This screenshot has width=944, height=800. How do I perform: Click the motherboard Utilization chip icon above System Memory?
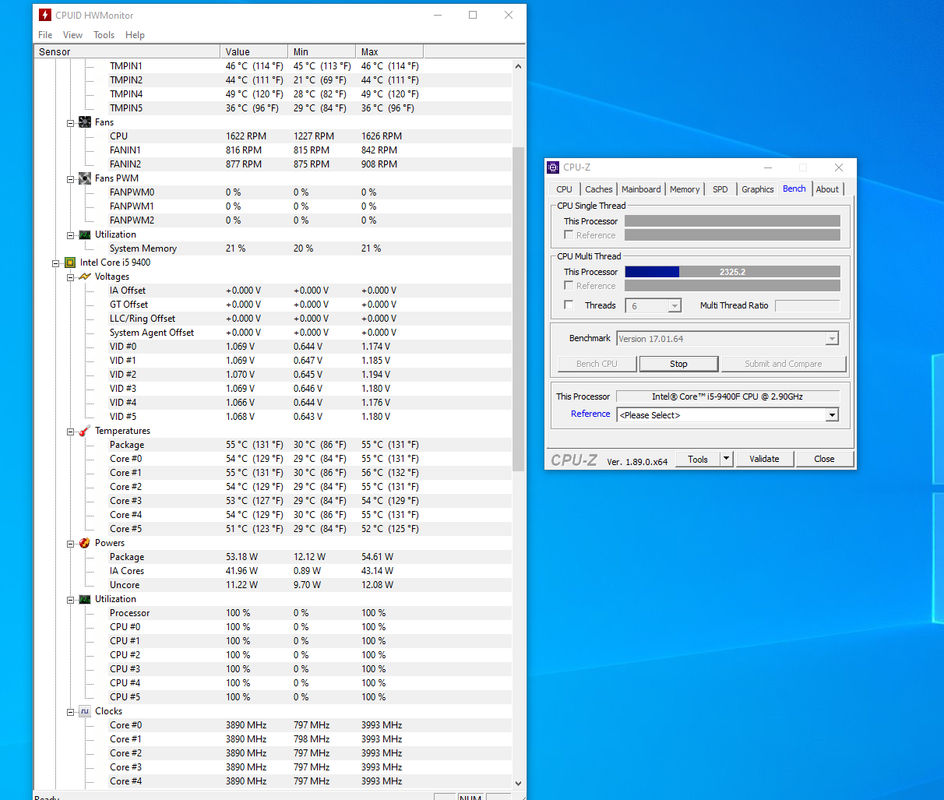[85, 235]
